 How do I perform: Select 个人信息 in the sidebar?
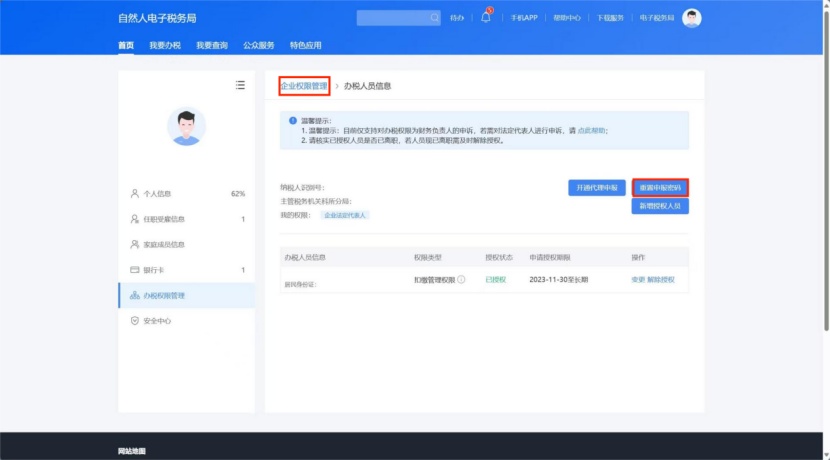click(x=186, y=194)
